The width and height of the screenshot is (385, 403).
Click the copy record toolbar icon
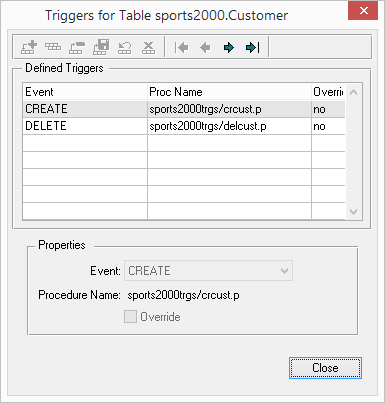click(77, 47)
